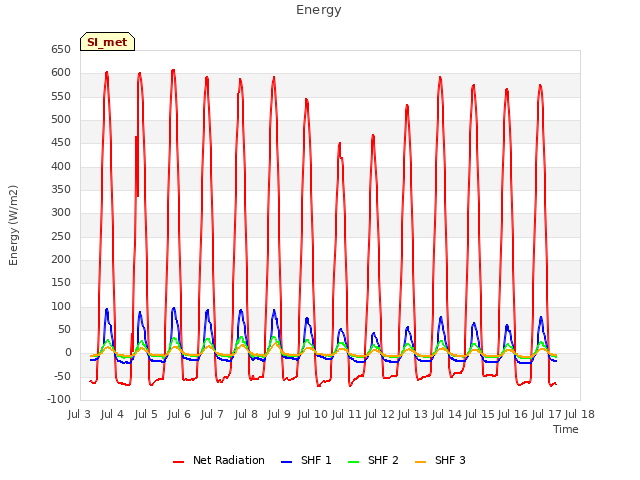Click the 550 y-axis tick label
640x480 pixels.
pyautogui.click(x=61, y=96)
